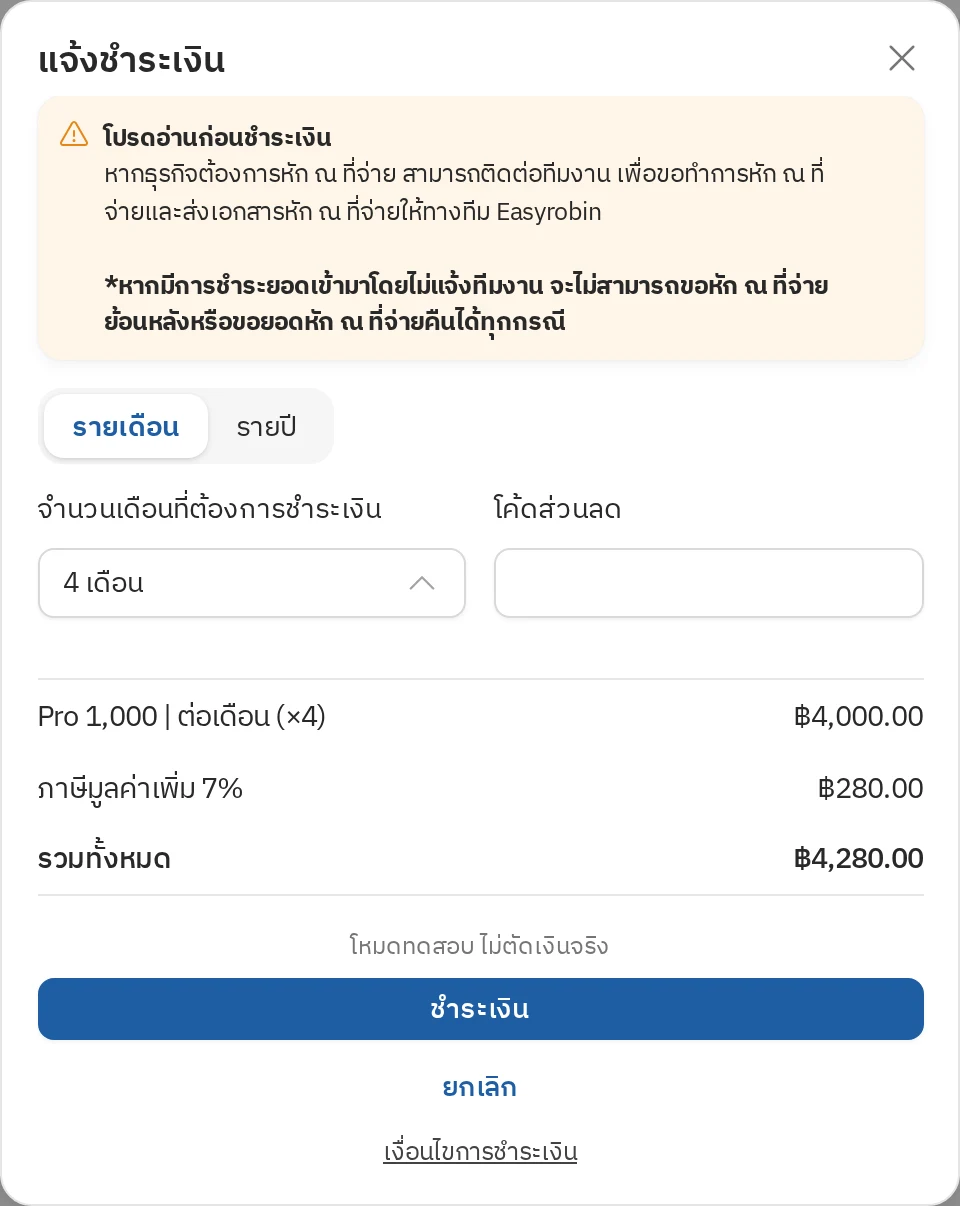Close the แจ้งชำระเงิน dialog with X icon
960x1206 pixels.
(x=901, y=59)
